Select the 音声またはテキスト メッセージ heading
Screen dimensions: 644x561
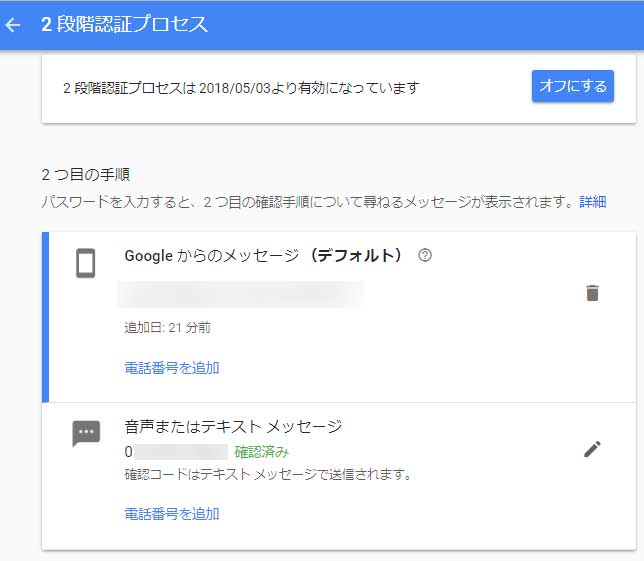(233, 427)
